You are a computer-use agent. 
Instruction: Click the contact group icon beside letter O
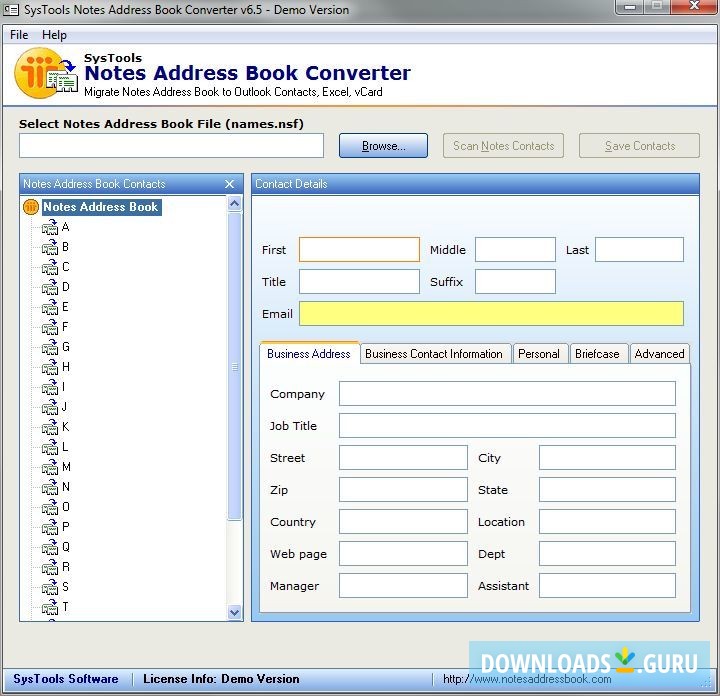click(50, 507)
